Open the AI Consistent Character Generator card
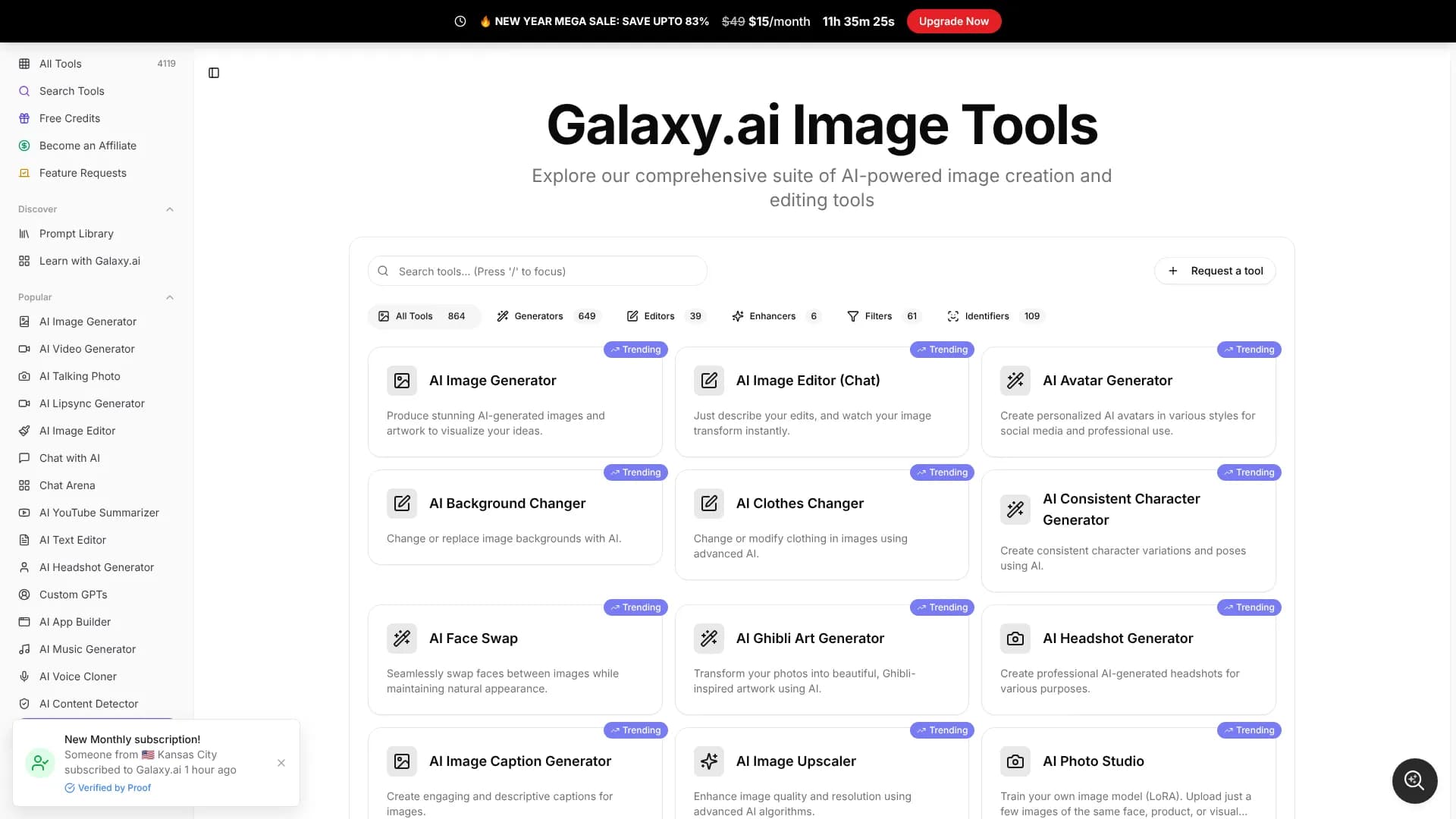Image resolution: width=1456 pixels, height=819 pixels. [1128, 531]
